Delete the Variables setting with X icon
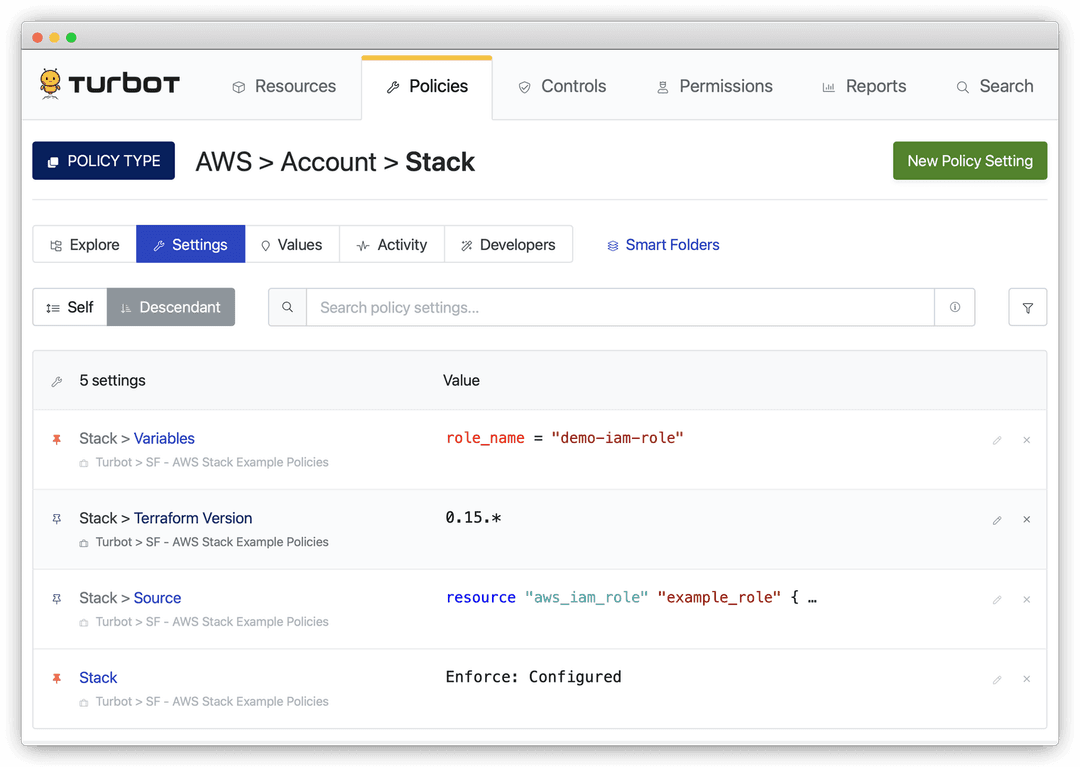The width and height of the screenshot is (1080, 767). (x=1026, y=440)
